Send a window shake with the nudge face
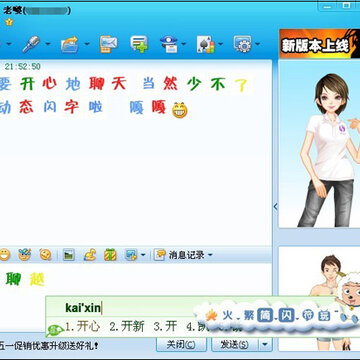This screenshot has width=360, height=360. pos(45,255)
